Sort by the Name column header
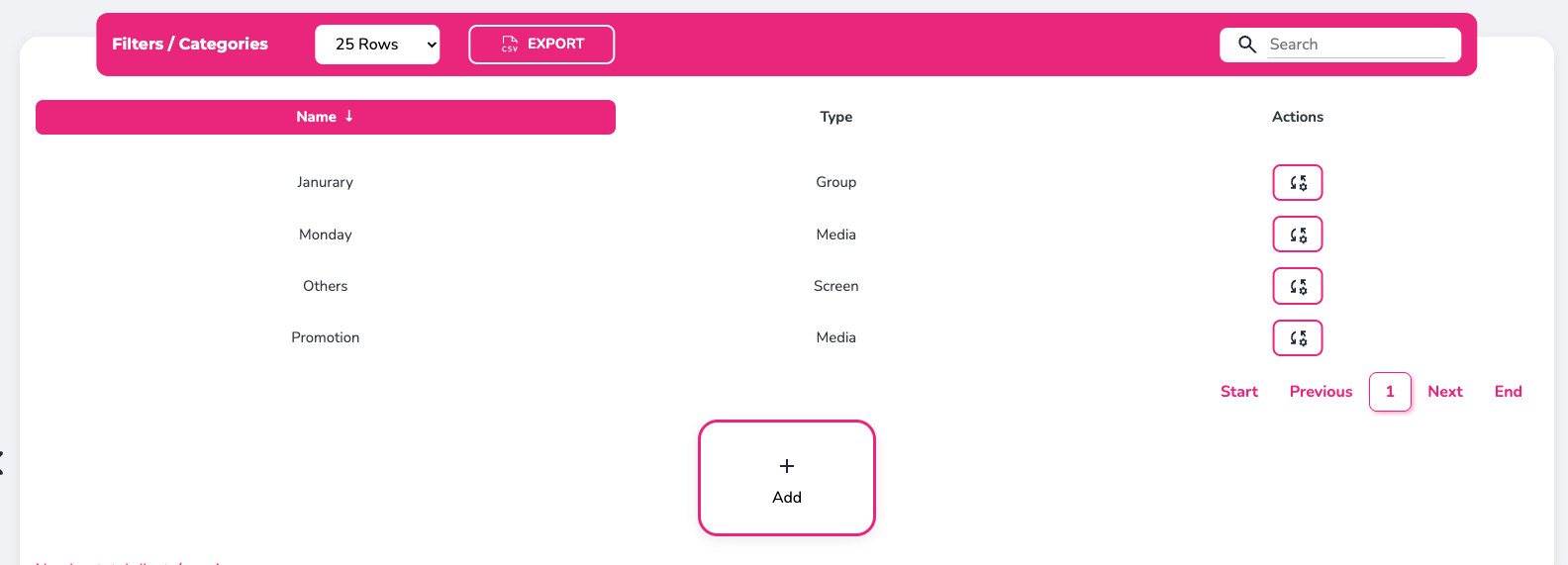The height and width of the screenshot is (565, 1568). [325, 117]
